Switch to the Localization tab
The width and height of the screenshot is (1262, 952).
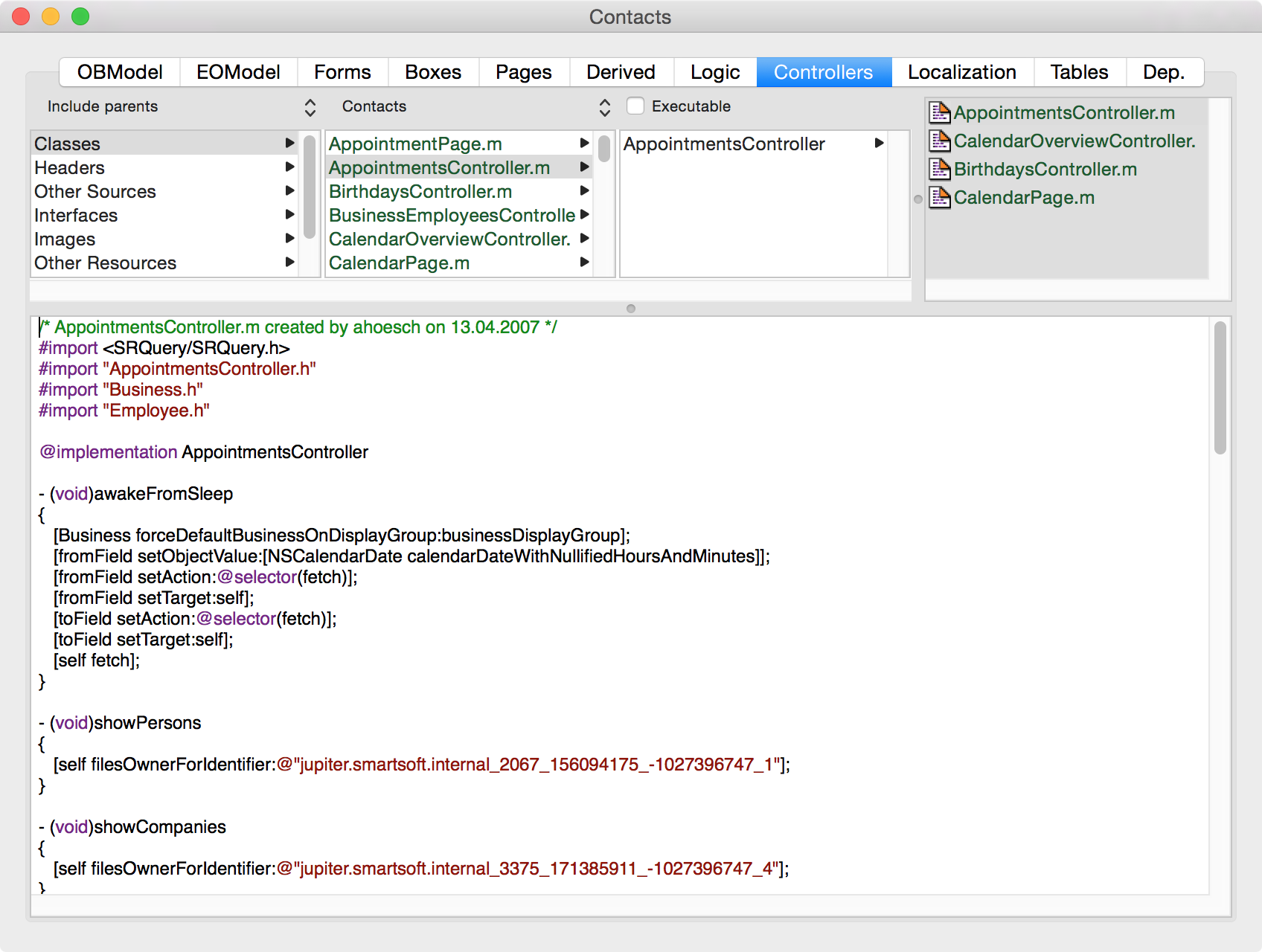pos(961,72)
